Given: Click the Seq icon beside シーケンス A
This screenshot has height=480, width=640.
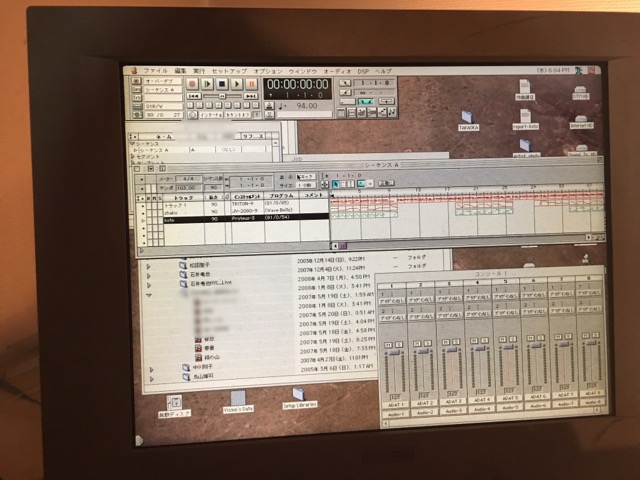Looking at the screenshot, I should pyautogui.click(x=136, y=90).
